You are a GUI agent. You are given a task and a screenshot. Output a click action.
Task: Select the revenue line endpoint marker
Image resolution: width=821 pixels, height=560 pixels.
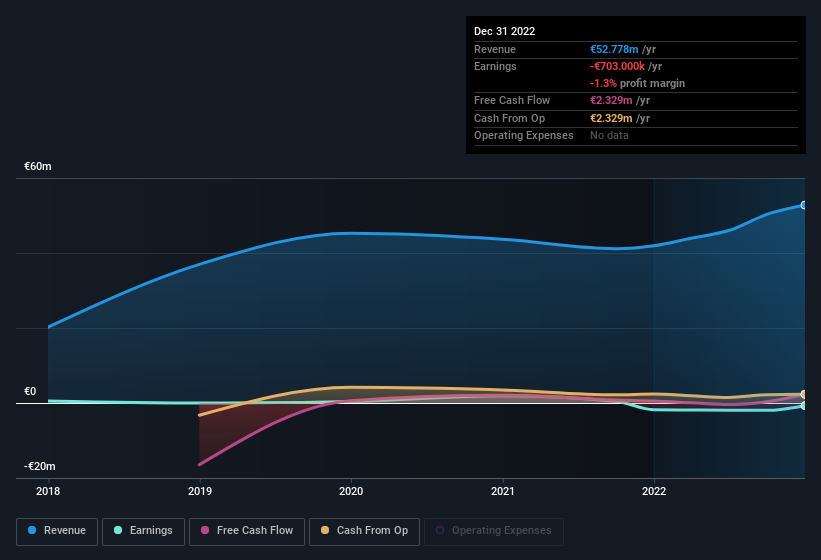tap(804, 205)
